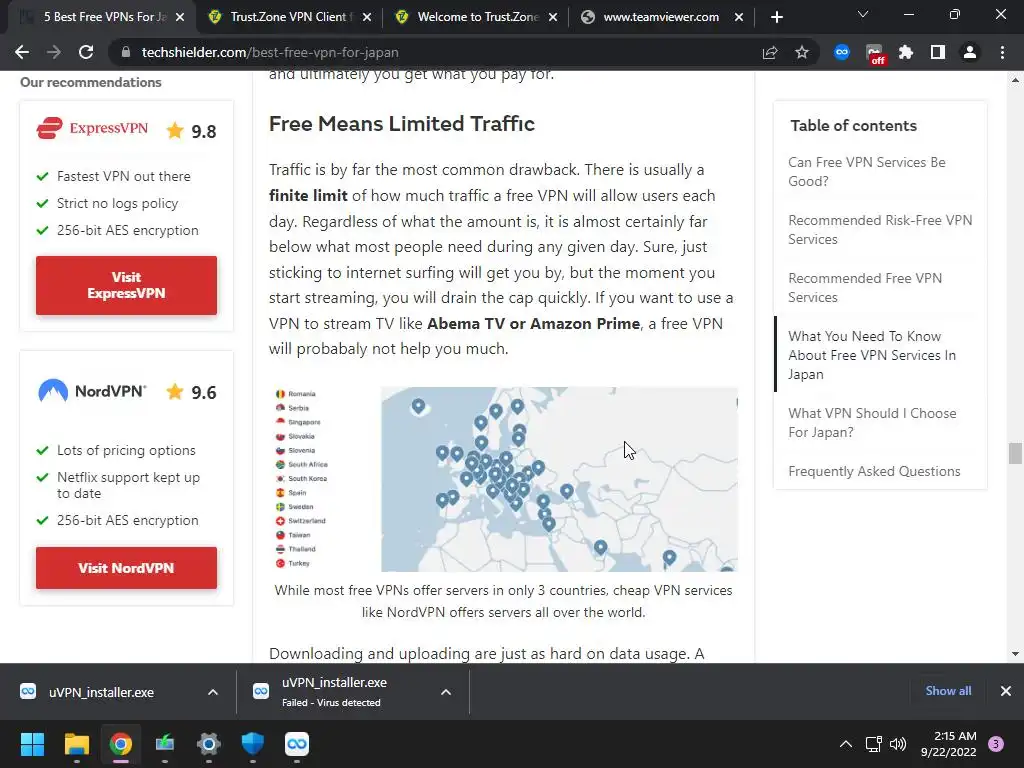Image resolution: width=1024 pixels, height=768 pixels.
Task: Go forward to next page
Action: click(54, 52)
